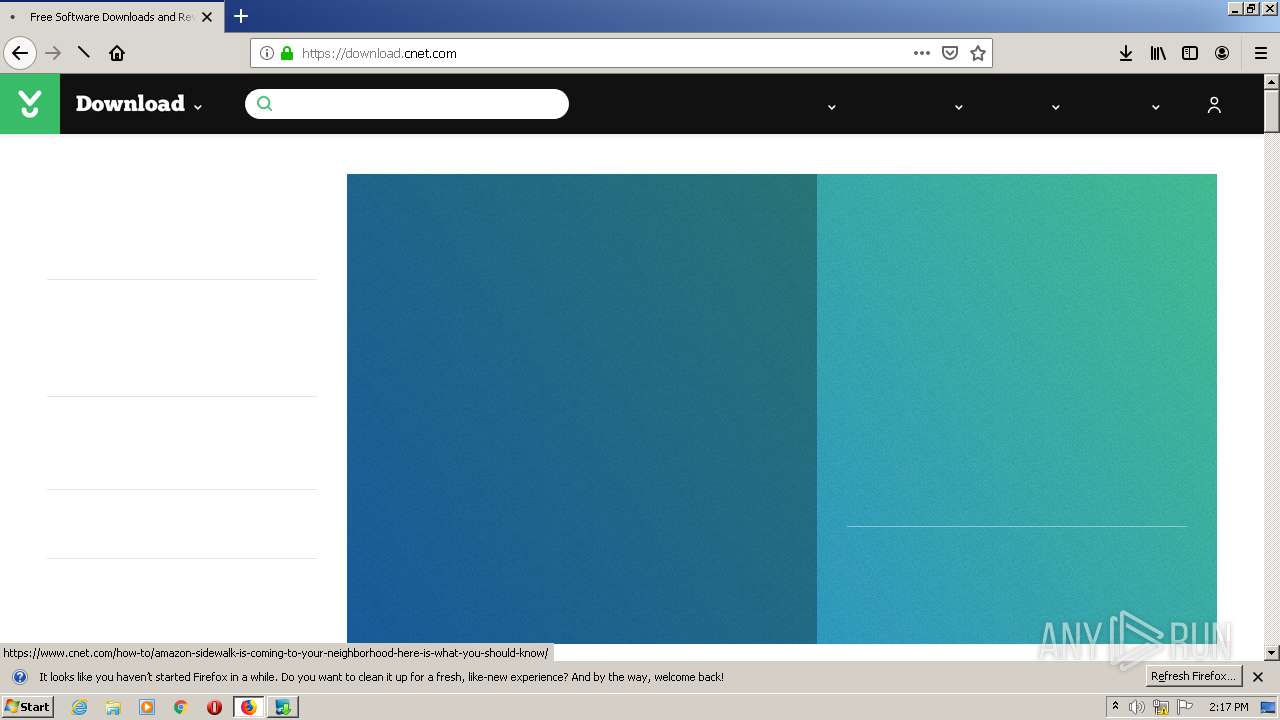Click the search magnifier icon

tap(264, 103)
